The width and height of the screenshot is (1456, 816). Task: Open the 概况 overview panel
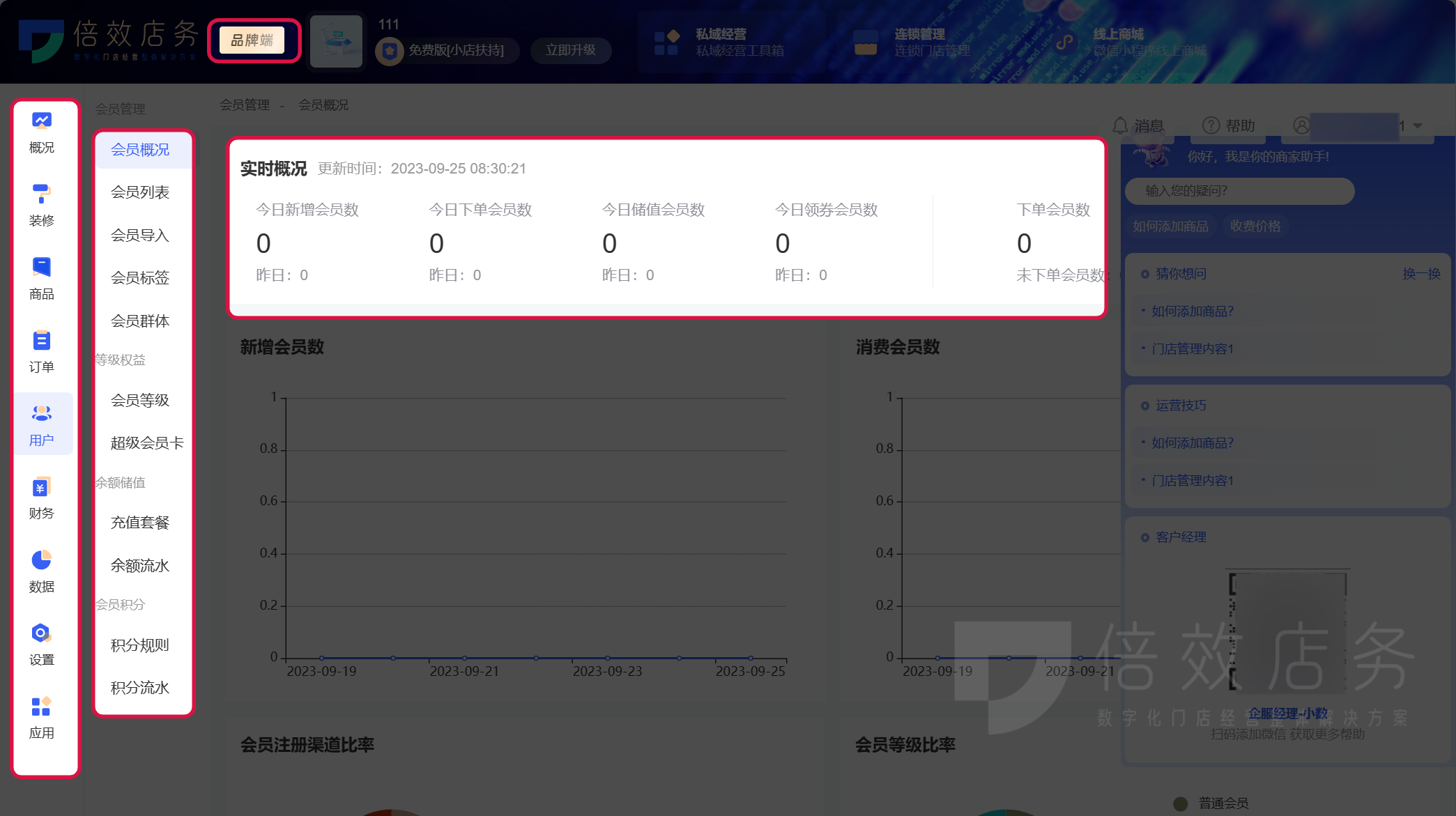41,132
